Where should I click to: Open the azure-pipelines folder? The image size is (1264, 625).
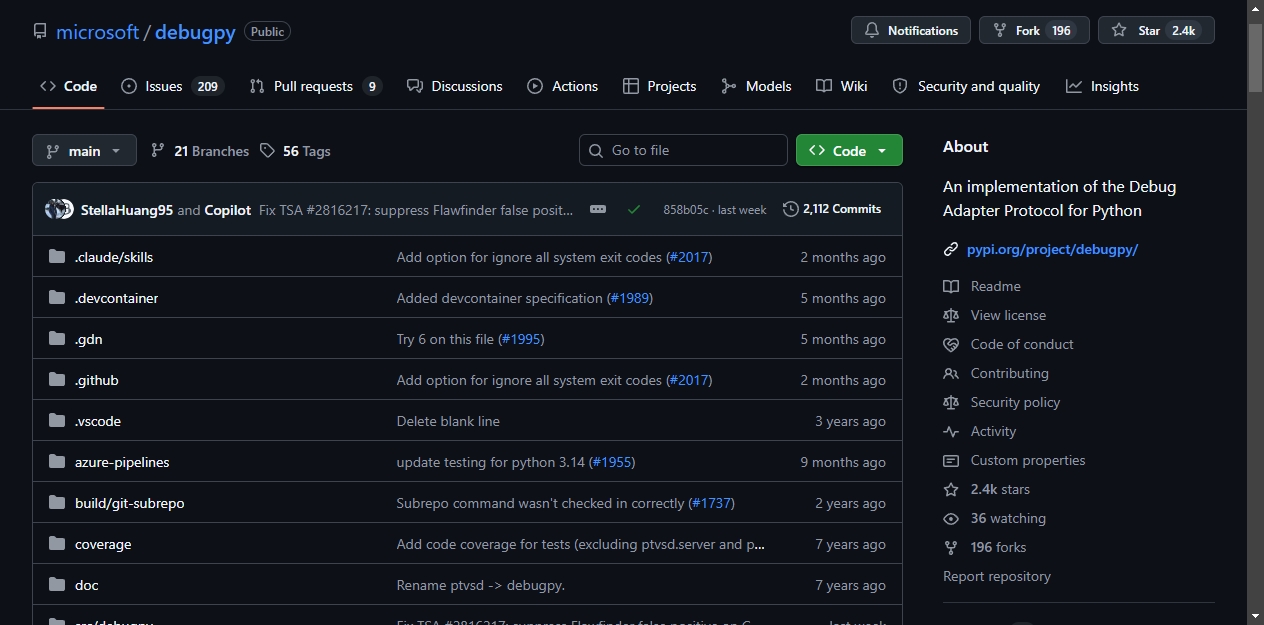pyautogui.click(x=122, y=462)
